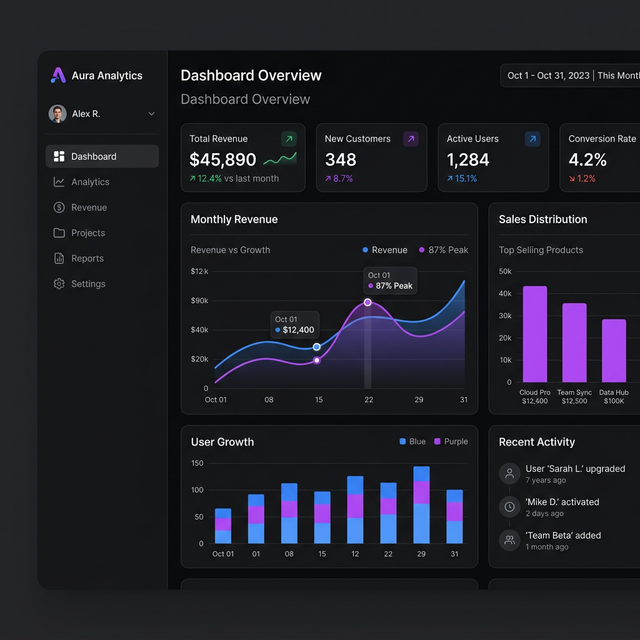Viewport: 640px width, 640px height.
Task: Toggle Blue series in User Growth legend
Action: pos(412,441)
